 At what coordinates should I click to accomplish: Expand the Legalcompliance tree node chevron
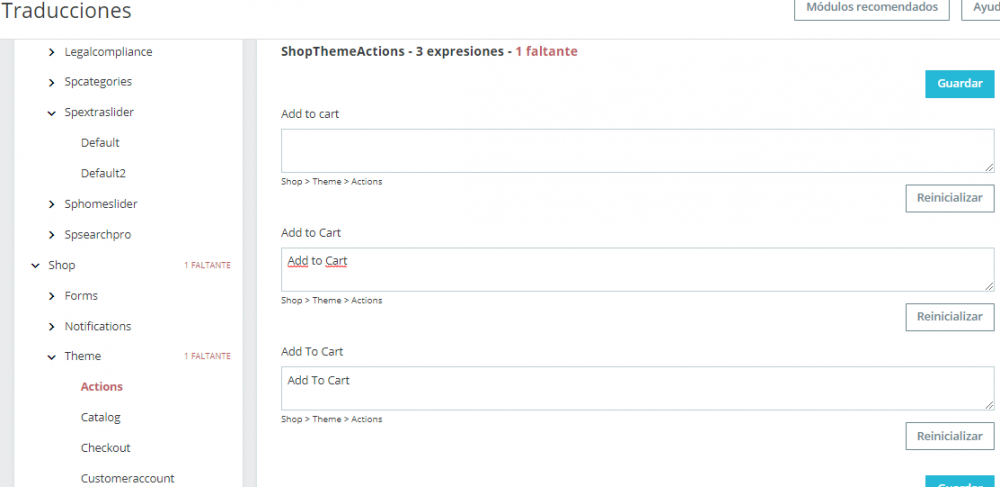(x=52, y=52)
